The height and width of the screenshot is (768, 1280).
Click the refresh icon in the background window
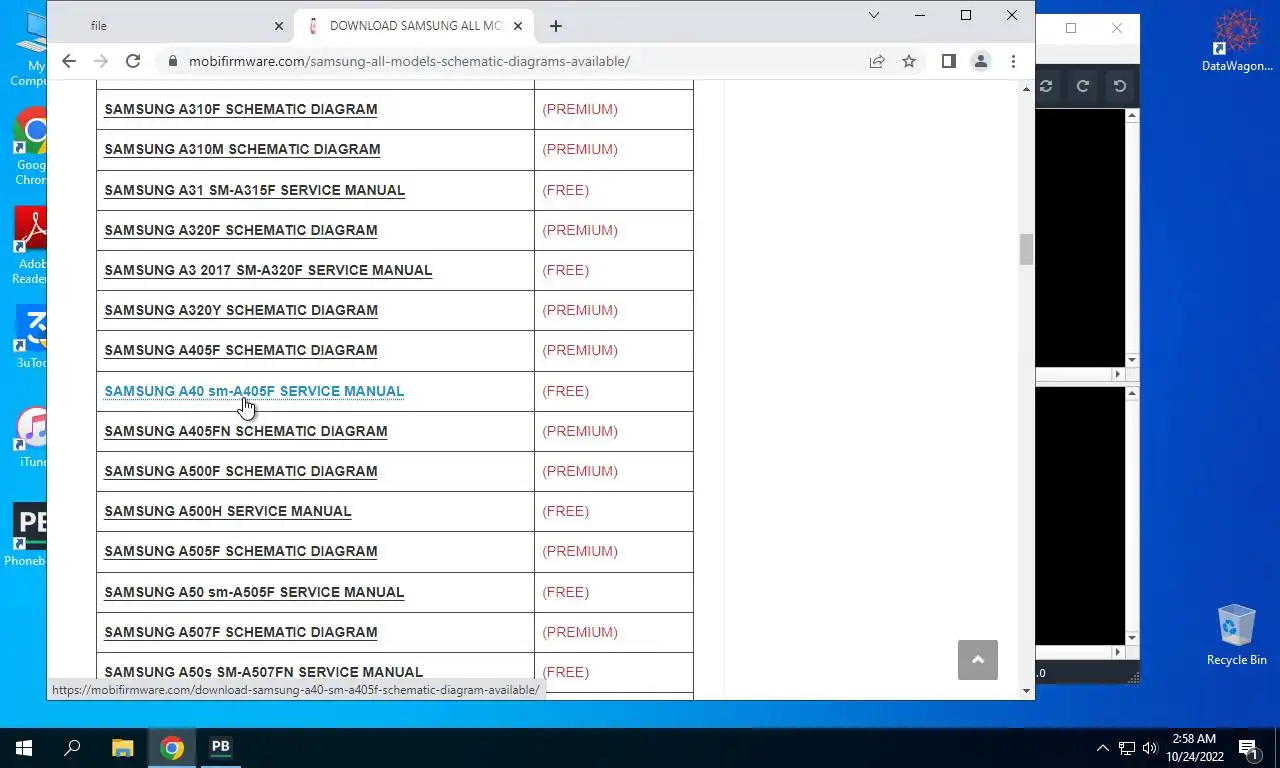click(1046, 86)
